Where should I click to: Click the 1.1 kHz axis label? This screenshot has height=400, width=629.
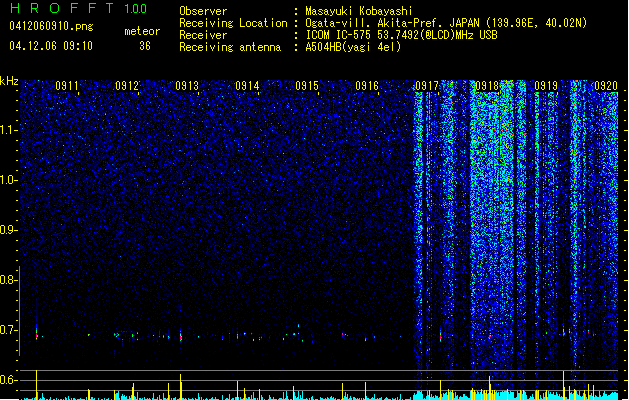[9, 130]
